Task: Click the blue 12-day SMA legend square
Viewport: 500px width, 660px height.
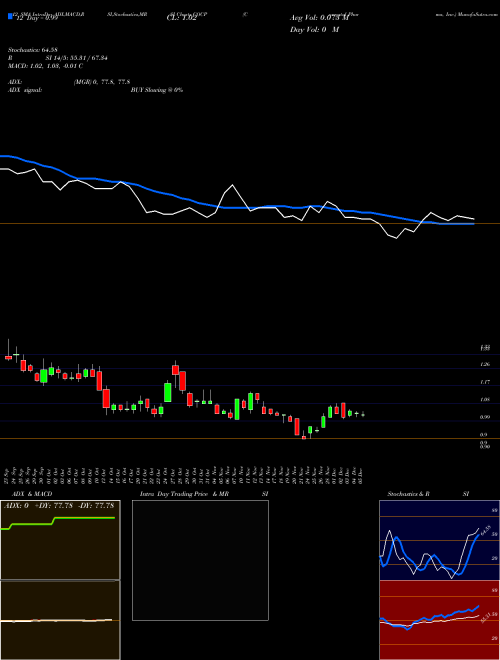Action: click(x=10, y=17)
